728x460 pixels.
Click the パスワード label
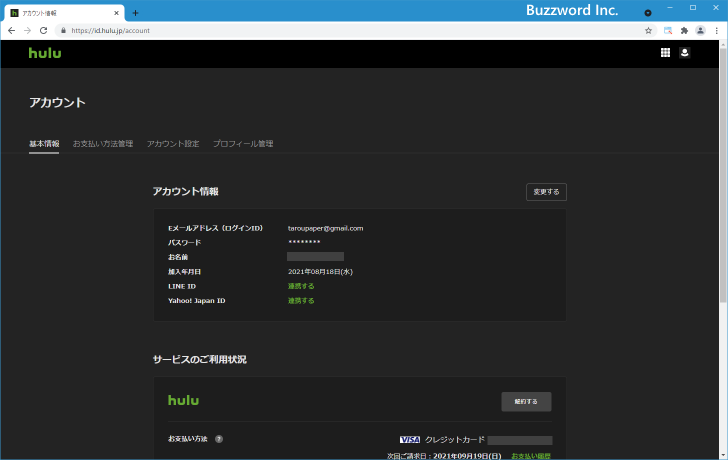pos(184,243)
